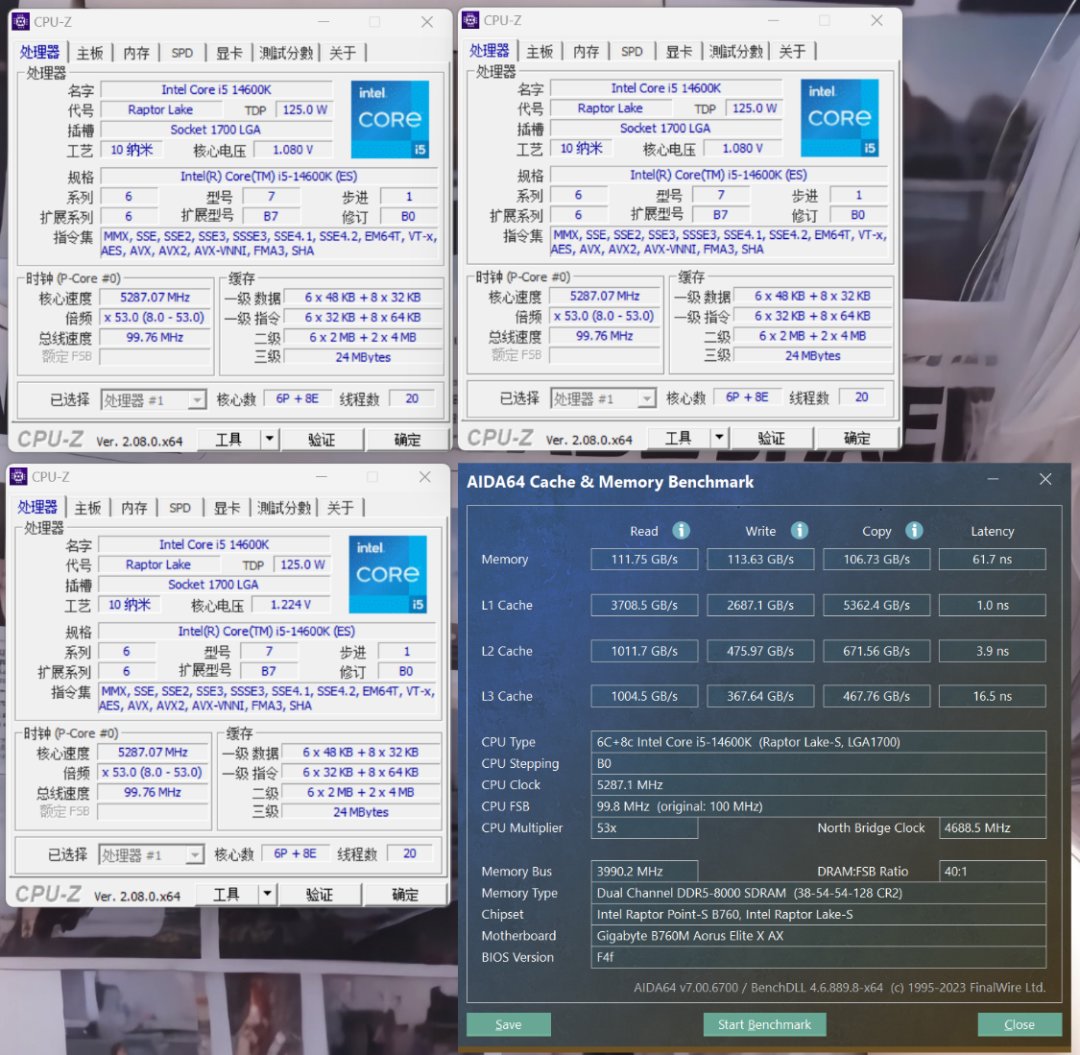Viewport: 1080px width, 1055px height.
Task: Close the top-right CPU-Z window with the X
Action: (876, 21)
